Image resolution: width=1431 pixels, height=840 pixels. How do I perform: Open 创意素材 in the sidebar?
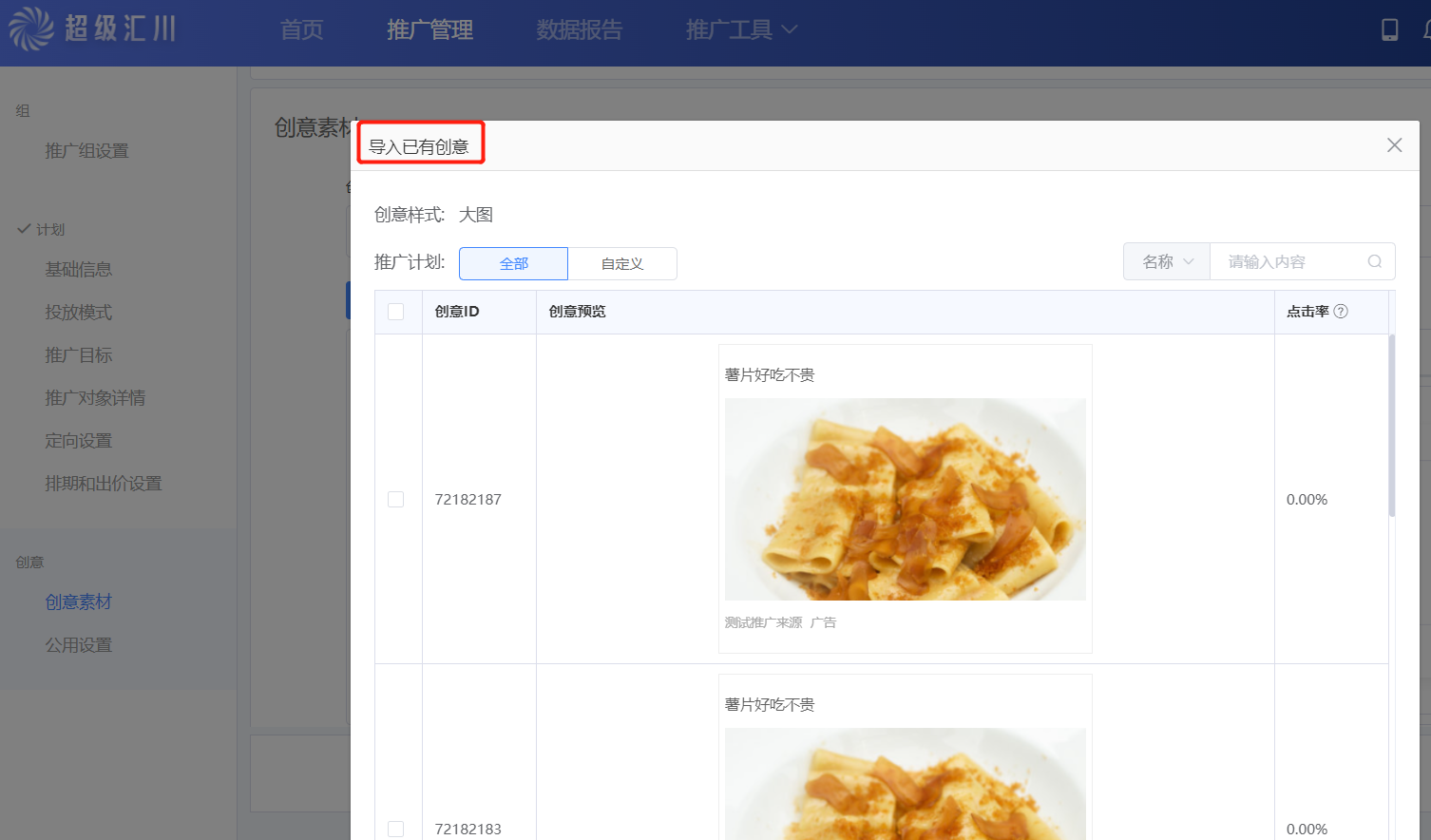click(x=79, y=602)
